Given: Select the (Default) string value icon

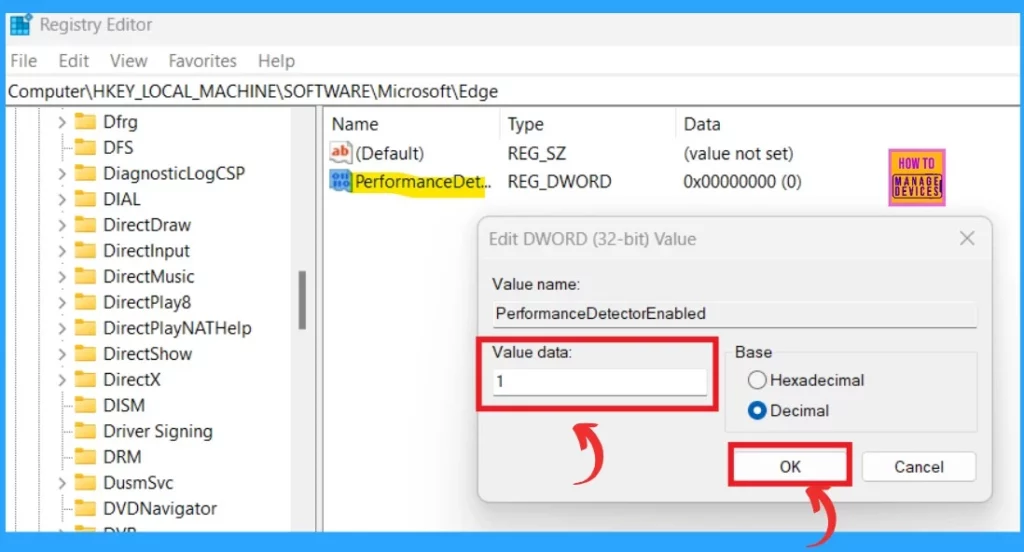Looking at the screenshot, I should point(340,153).
